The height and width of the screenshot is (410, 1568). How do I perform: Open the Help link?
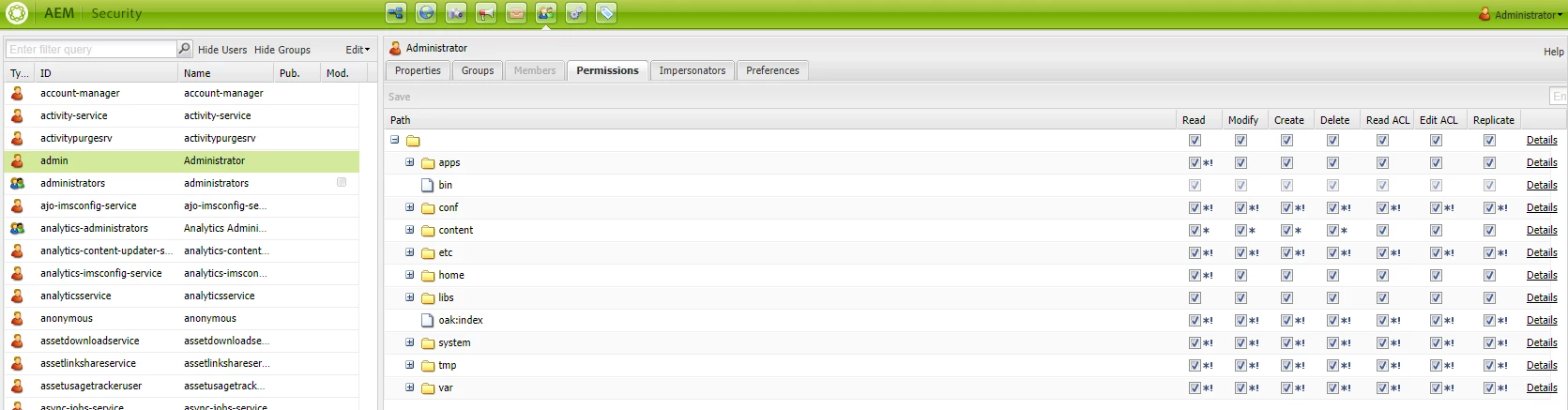click(1554, 52)
